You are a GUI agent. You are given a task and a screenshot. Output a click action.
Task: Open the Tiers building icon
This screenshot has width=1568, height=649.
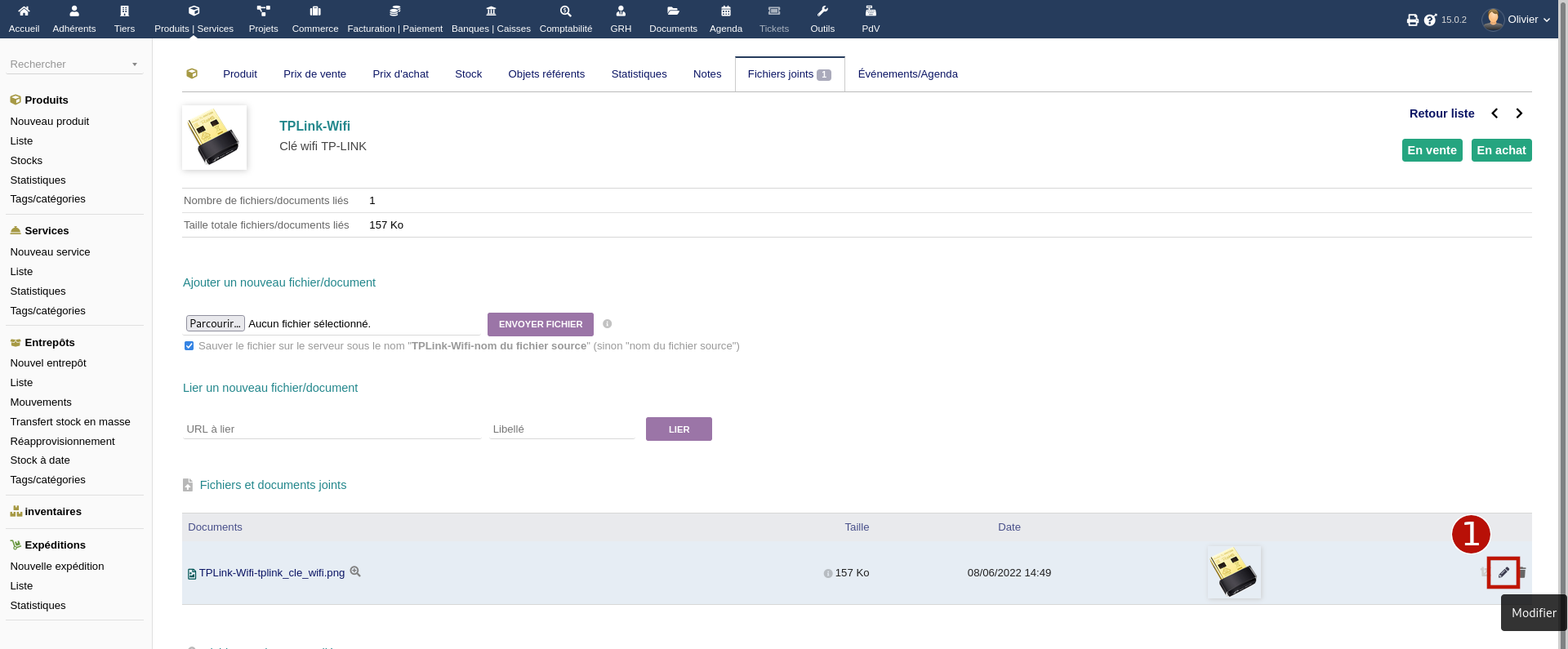point(124,11)
